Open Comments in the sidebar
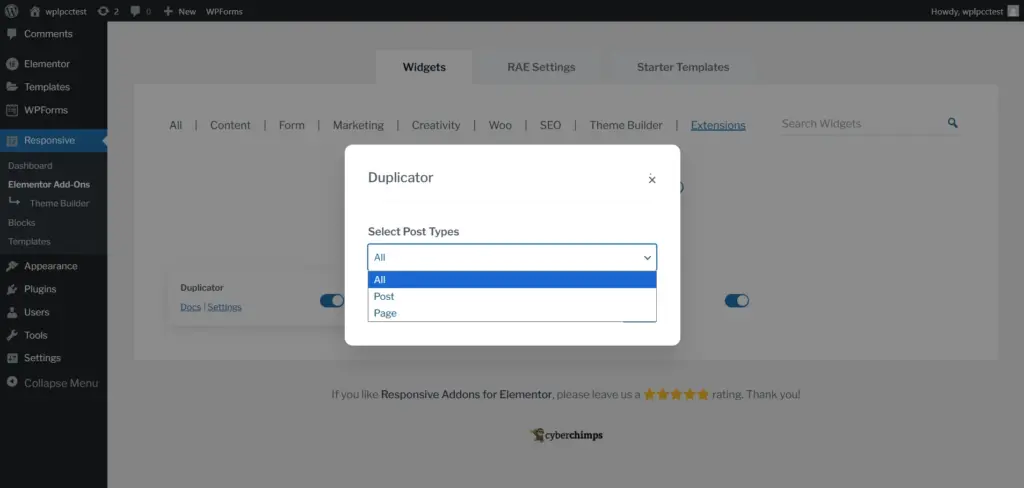This screenshot has height=488, width=1024. pyautogui.click(x=48, y=34)
